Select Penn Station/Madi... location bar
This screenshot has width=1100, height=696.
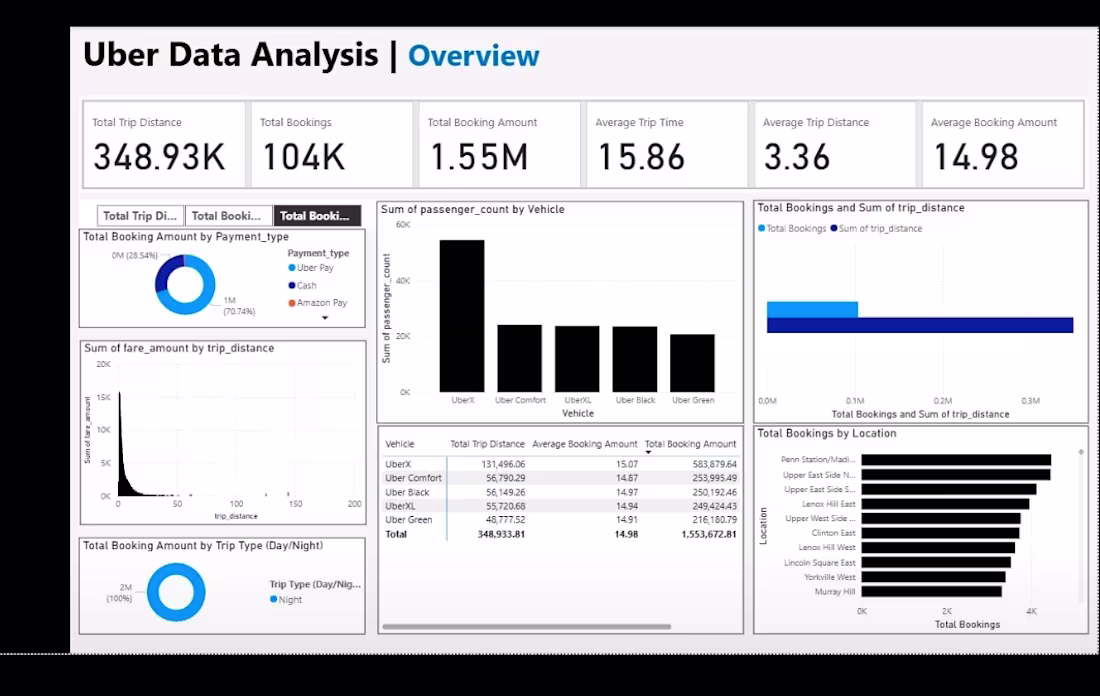click(956, 460)
